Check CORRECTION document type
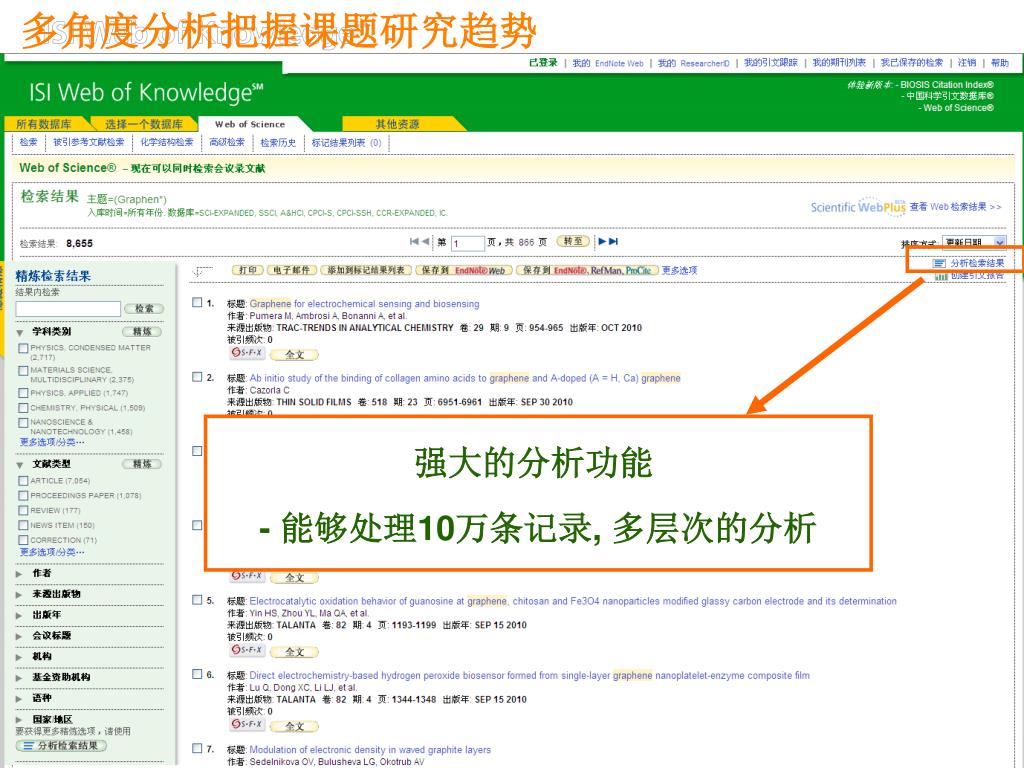The width and height of the screenshot is (1024, 768). (24, 540)
